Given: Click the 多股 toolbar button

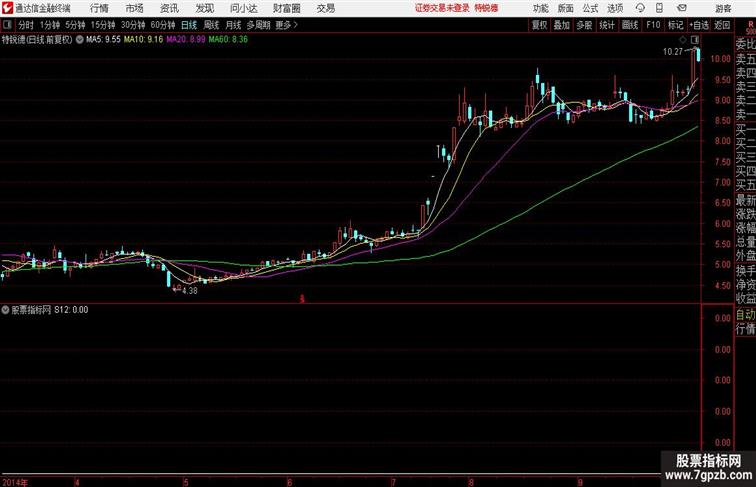Looking at the screenshot, I should [x=584, y=25].
